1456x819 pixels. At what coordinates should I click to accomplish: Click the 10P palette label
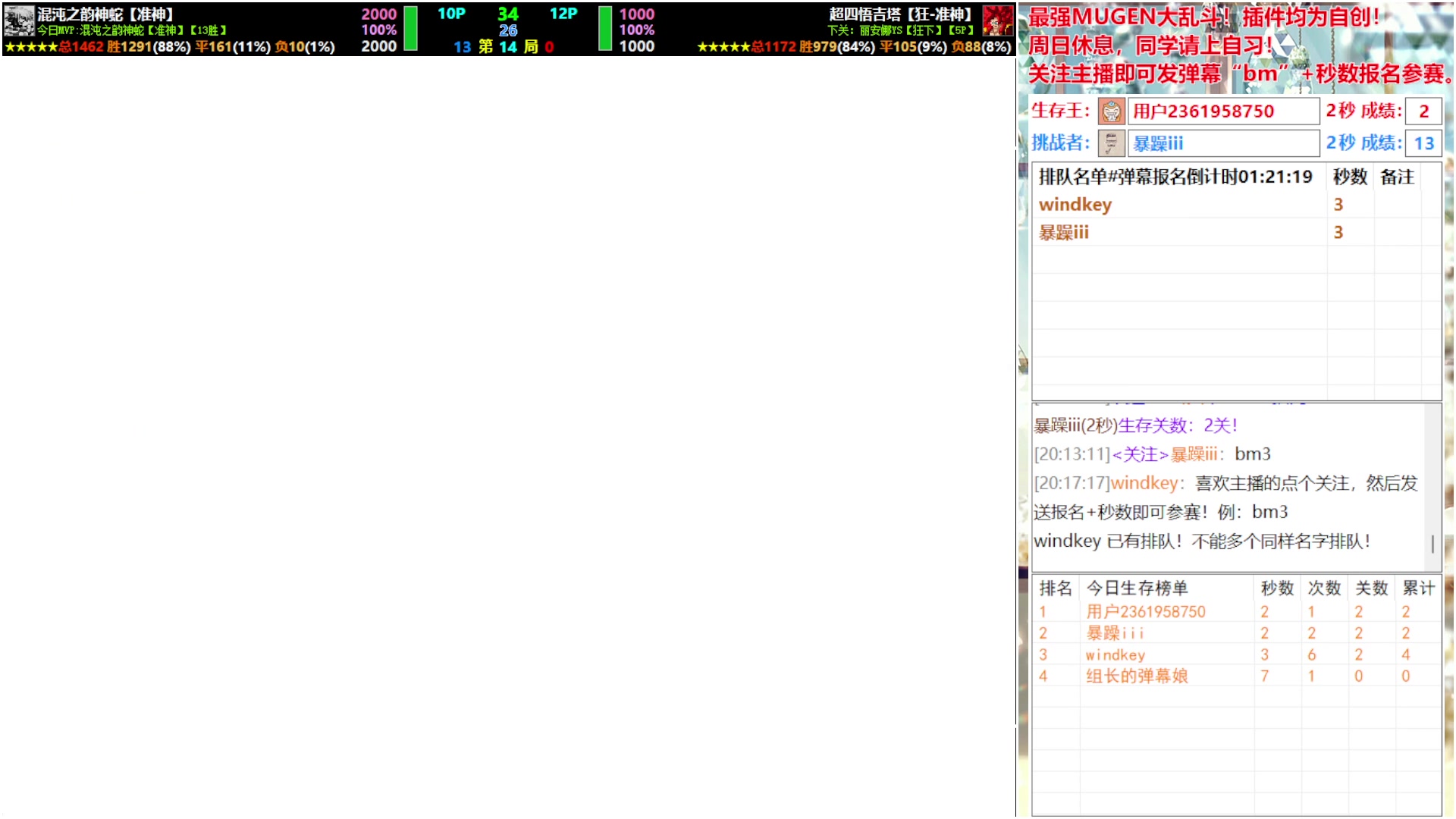pyautogui.click(x=451, y=14)
